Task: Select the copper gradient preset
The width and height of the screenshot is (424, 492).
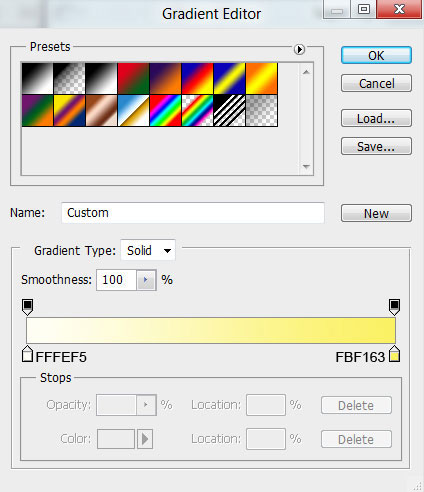Action: pos(101,110)
